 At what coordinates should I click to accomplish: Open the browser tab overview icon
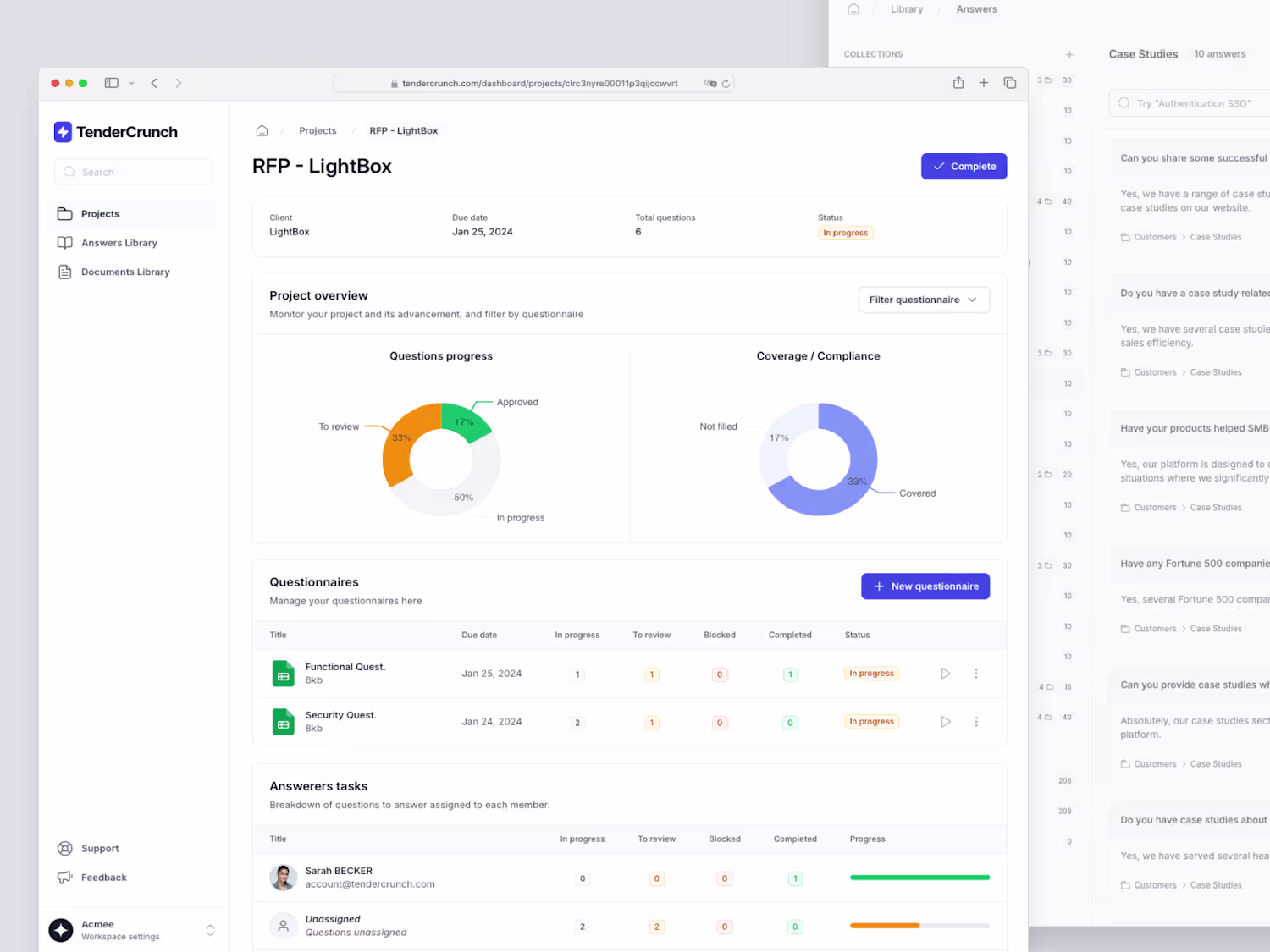click(x=1010, y=83)
